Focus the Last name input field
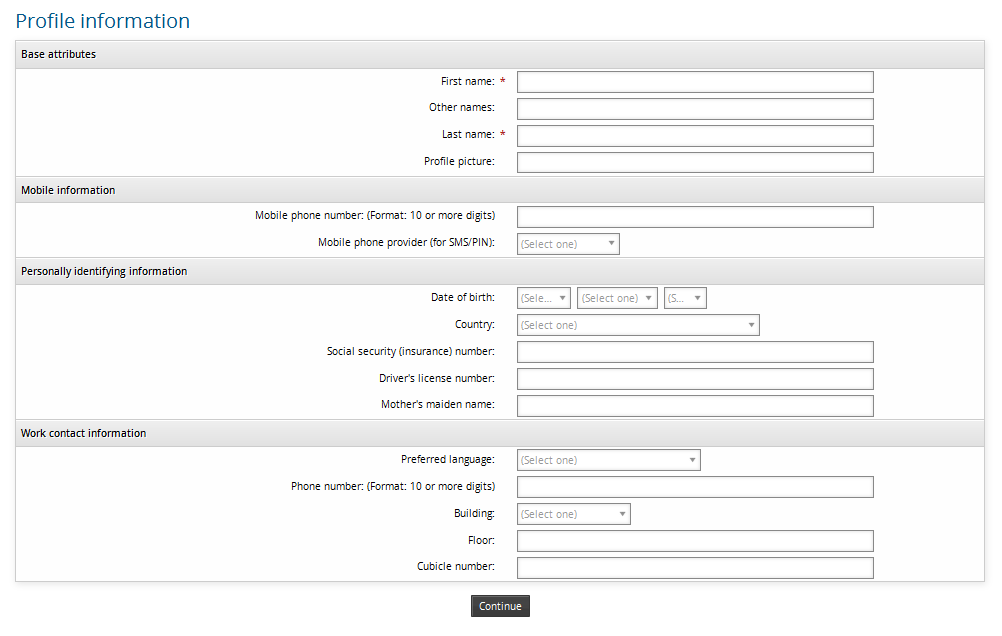Screen dimensions: 1002x636 pyautogui.click(x=695, y=135)
